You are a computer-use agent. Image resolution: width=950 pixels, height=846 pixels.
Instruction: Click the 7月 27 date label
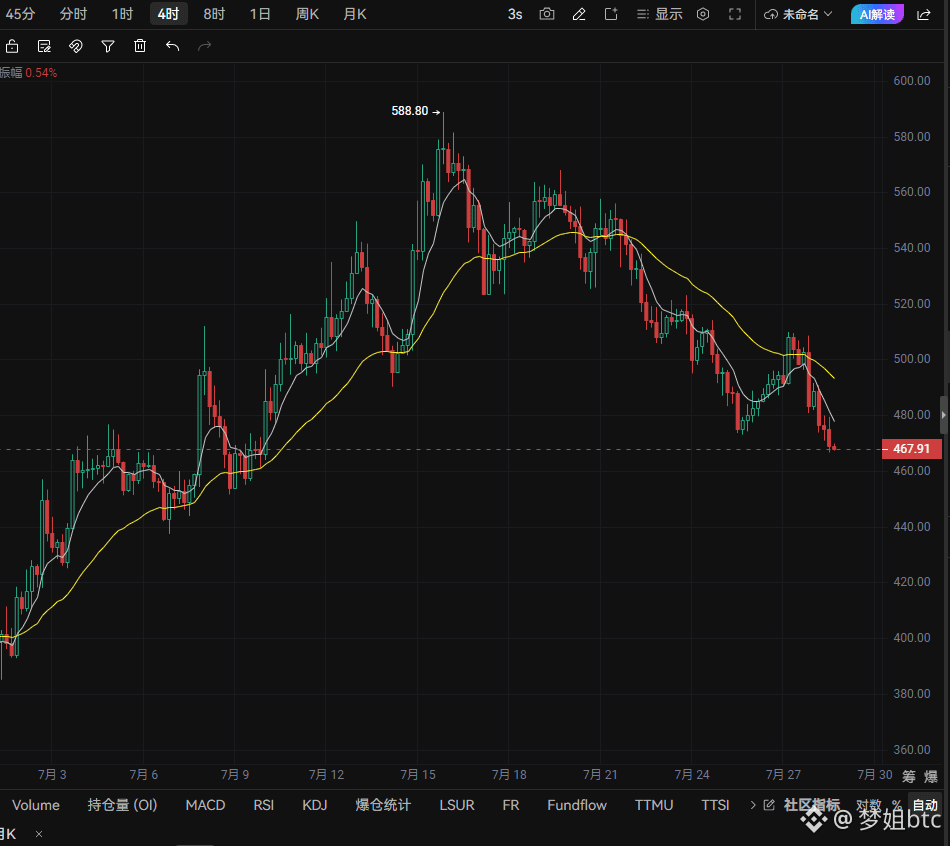click(783, 774)
